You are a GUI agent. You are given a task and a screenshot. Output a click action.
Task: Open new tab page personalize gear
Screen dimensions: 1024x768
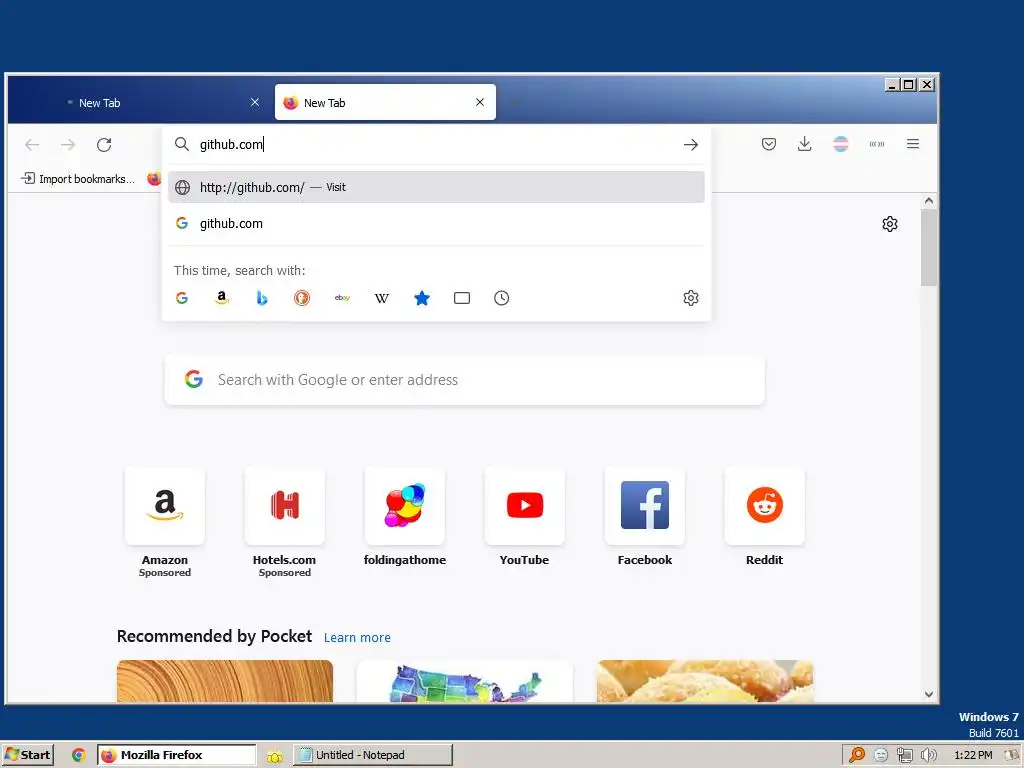[889, 224]
